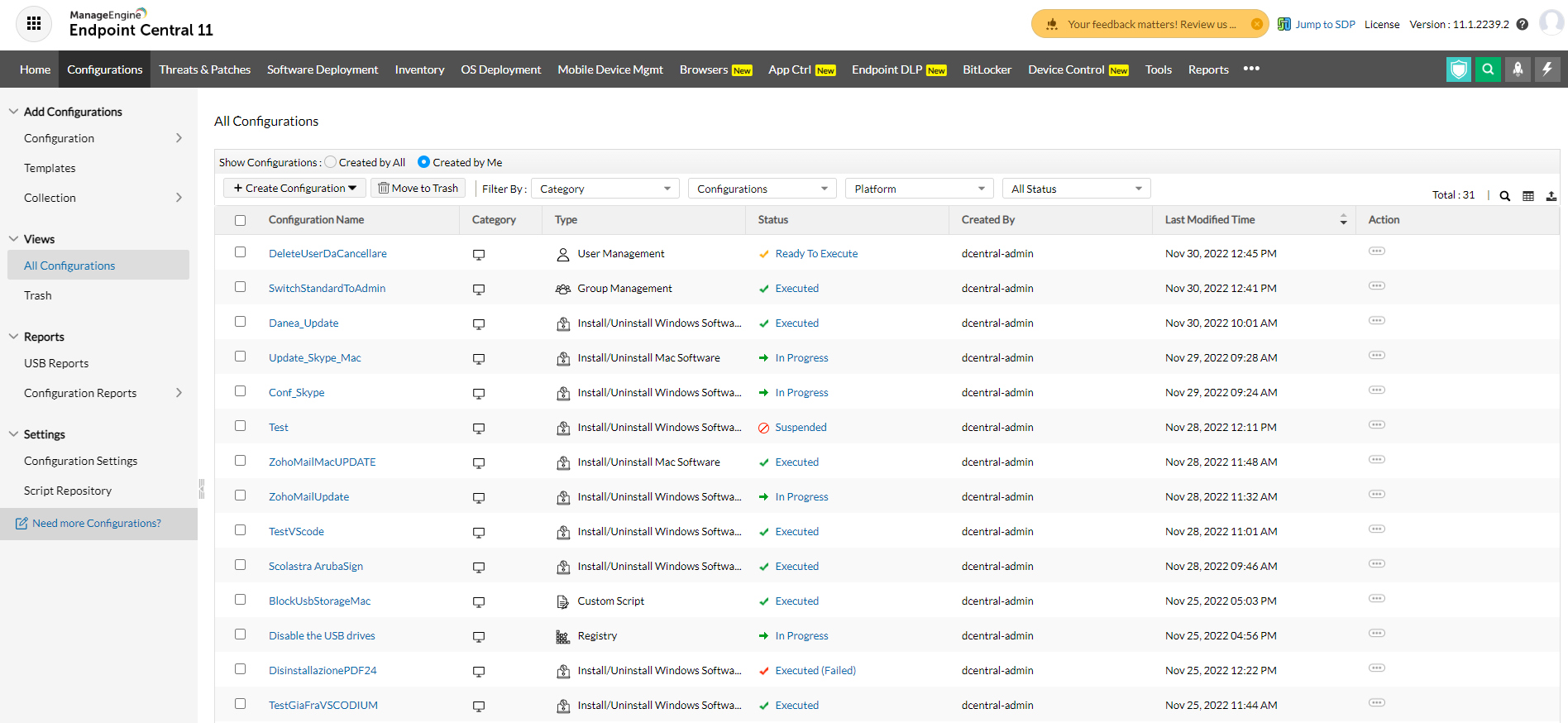Click the column chooser table icon
This screenshot has width=1568, height=723.
[x=1528, y=196]
